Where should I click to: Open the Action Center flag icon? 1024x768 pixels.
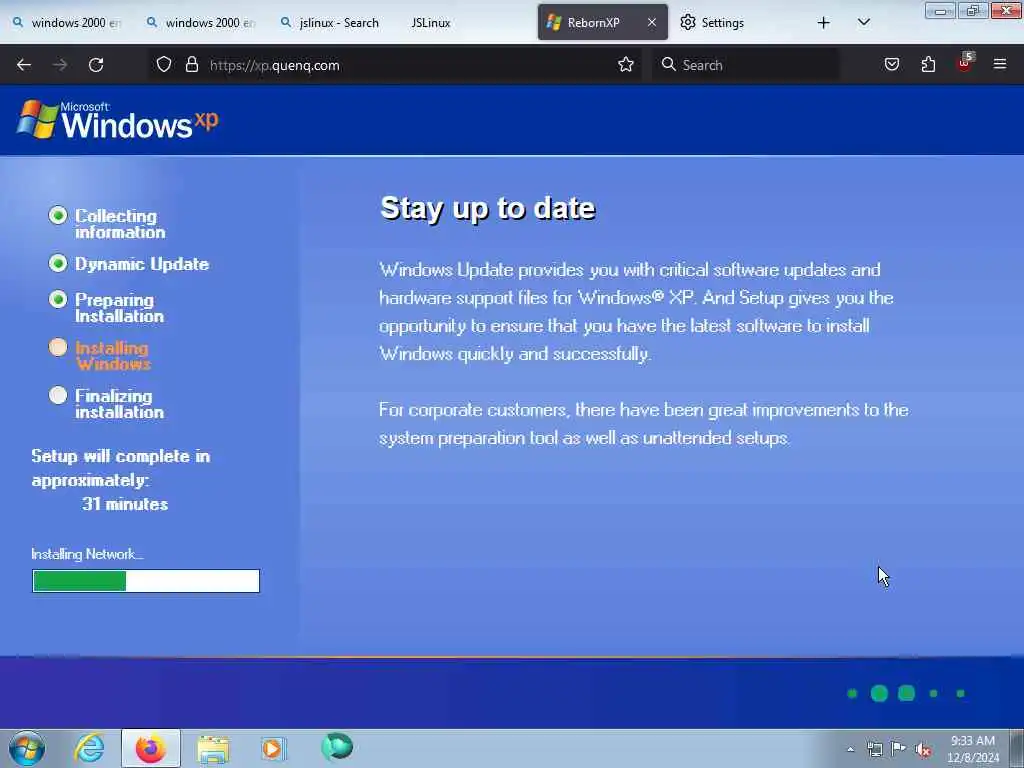click(x=899, y=749)
